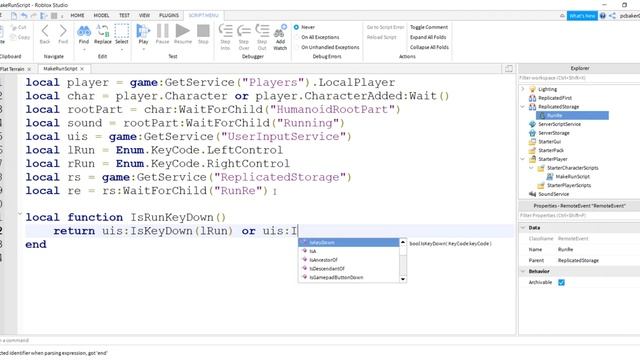
Task: Click the Go to Script Error action
Action: (385, 27)
